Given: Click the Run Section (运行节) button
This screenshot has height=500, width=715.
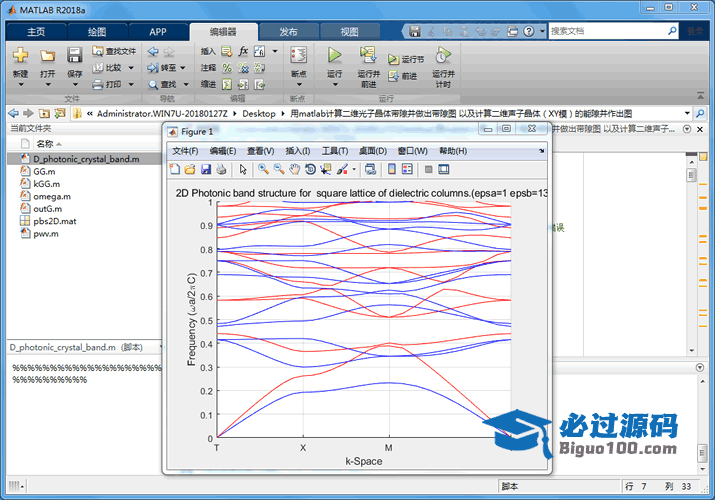Looking at the screenshot, I should (x=406, y=59).
